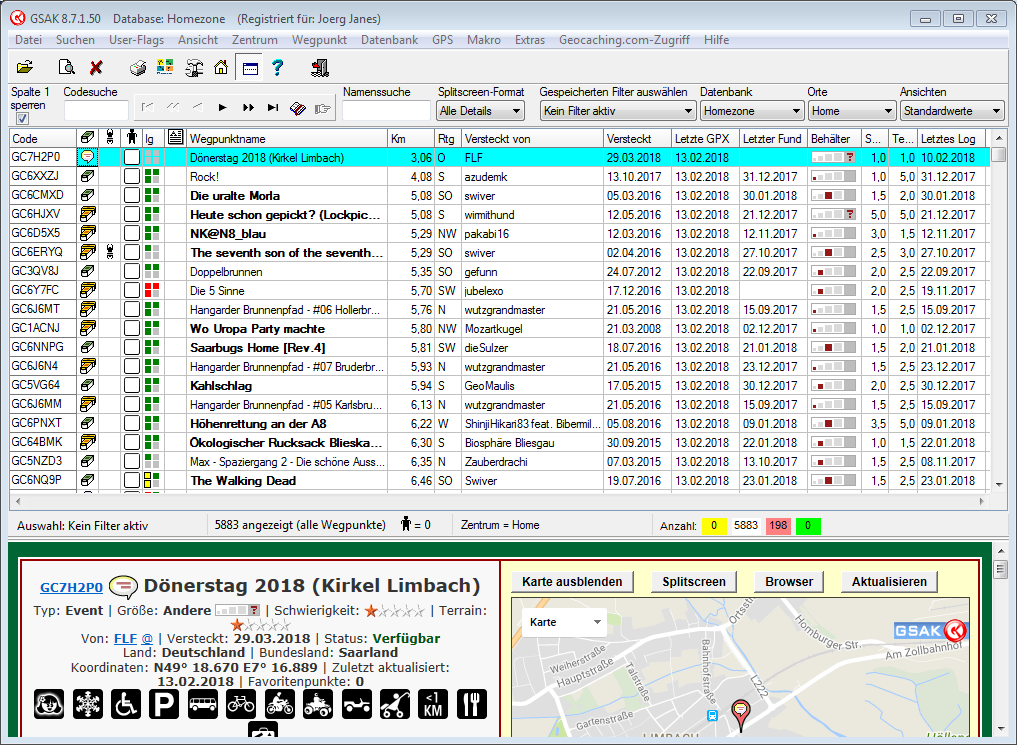Click the Splitscreen button above map

[694, 582]
